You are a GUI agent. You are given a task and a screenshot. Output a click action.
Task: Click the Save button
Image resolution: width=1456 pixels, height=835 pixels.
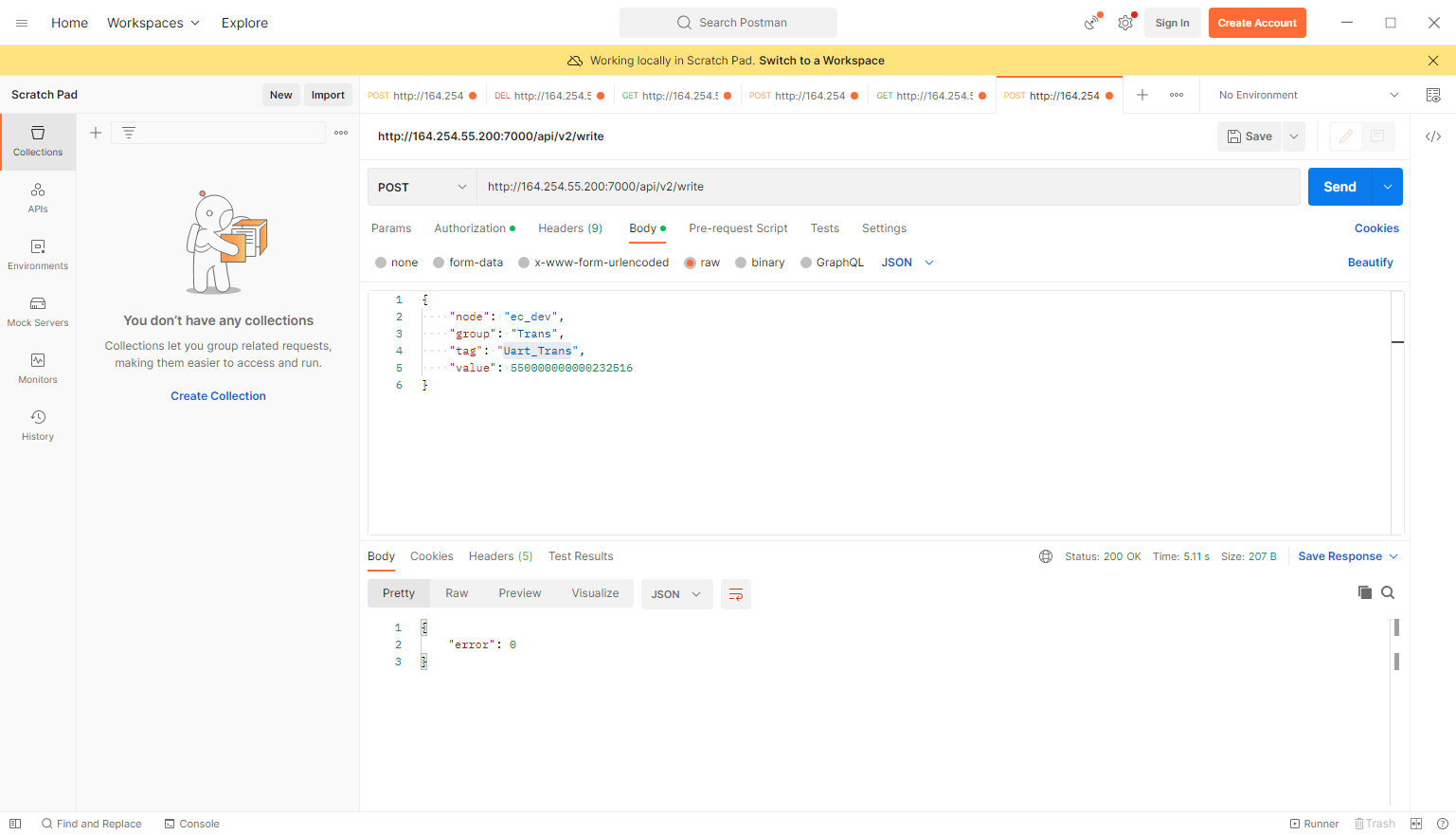tap(1249, 136)
